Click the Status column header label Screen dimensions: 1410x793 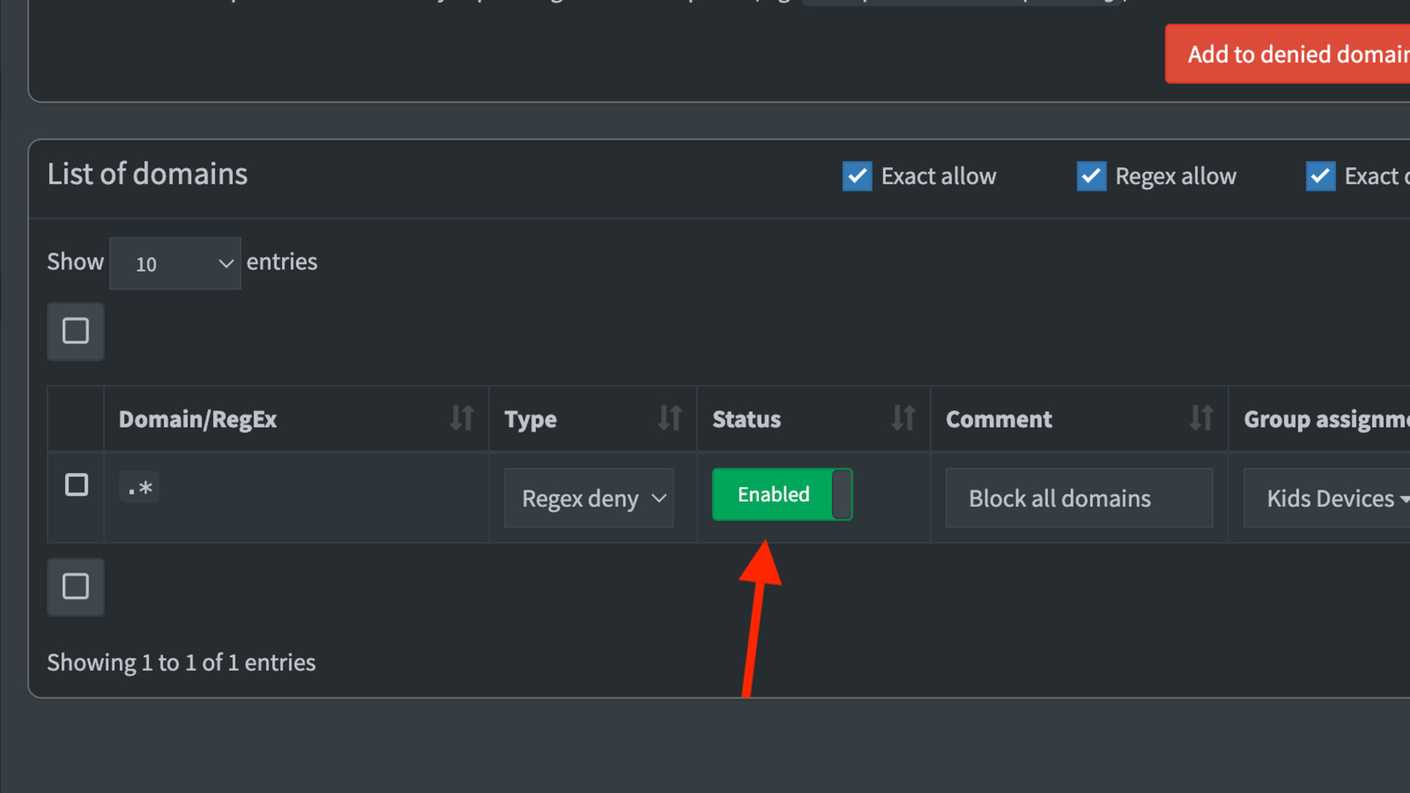[x=746, y=419]
